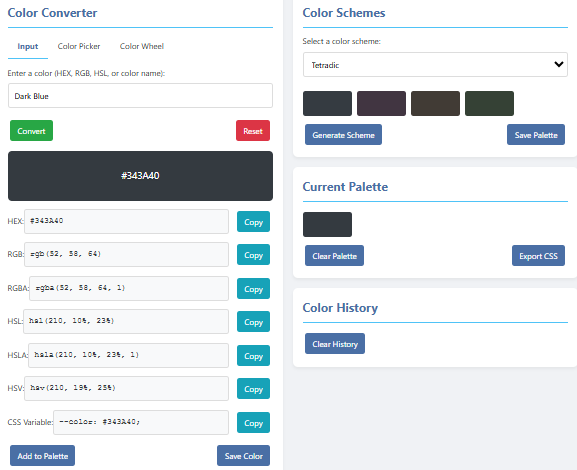
Task: Click the color entry field containing Dark Blue
Action: 140,96
